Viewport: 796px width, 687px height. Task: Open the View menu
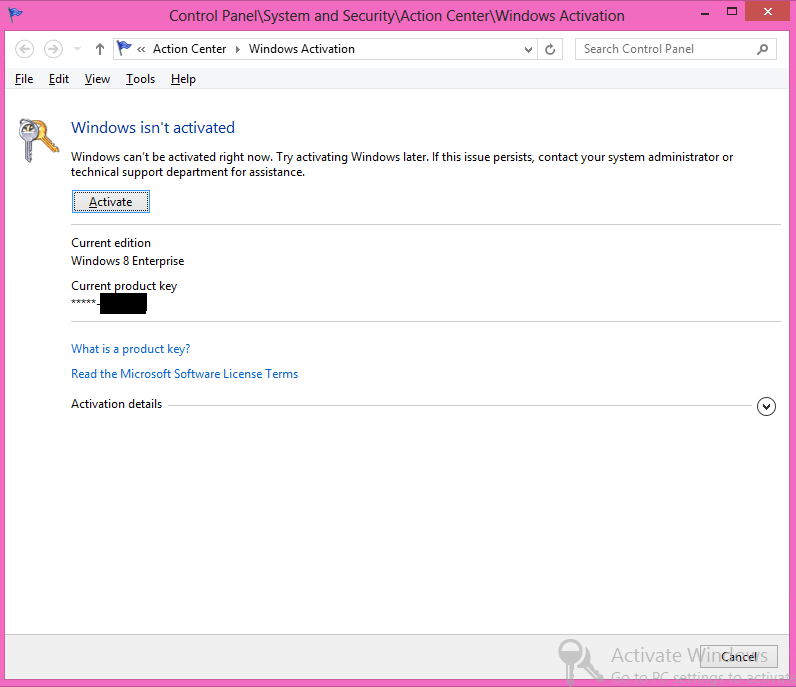click(x=97, y=79)
